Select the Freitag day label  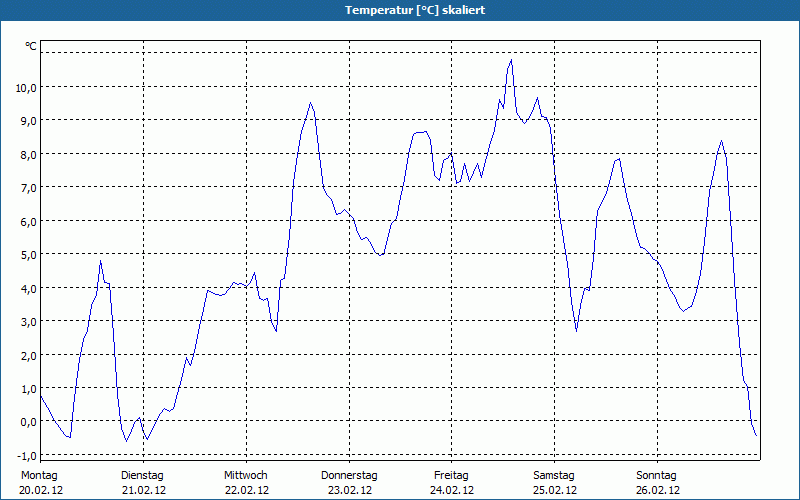(x=451, y=475)
